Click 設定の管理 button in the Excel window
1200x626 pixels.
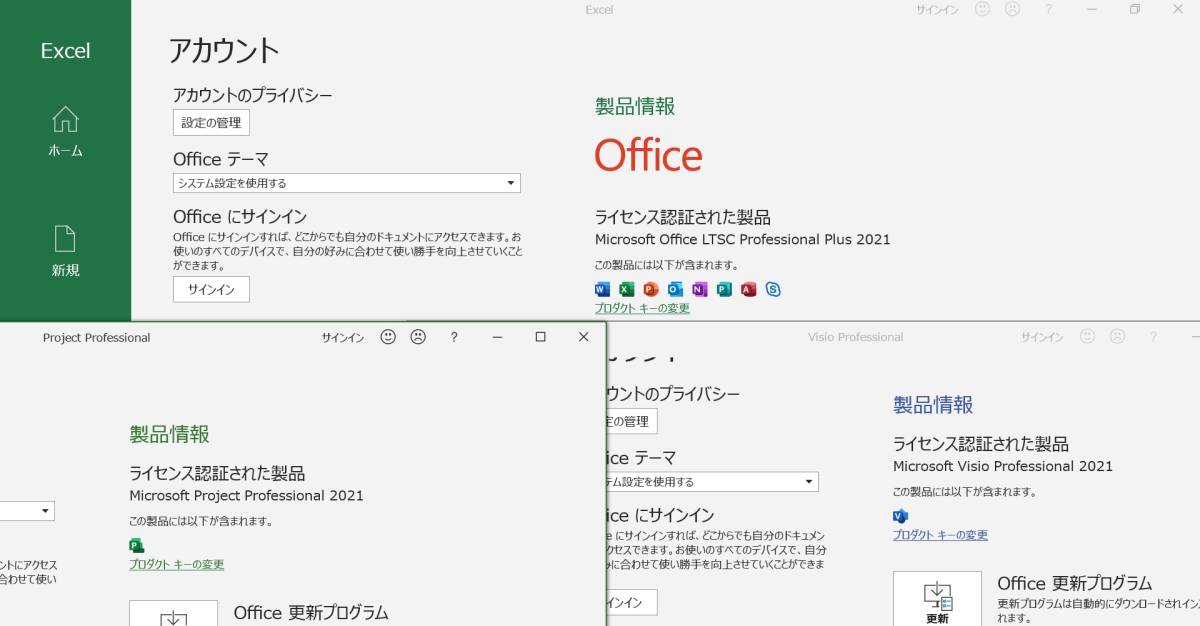[211, 123]
